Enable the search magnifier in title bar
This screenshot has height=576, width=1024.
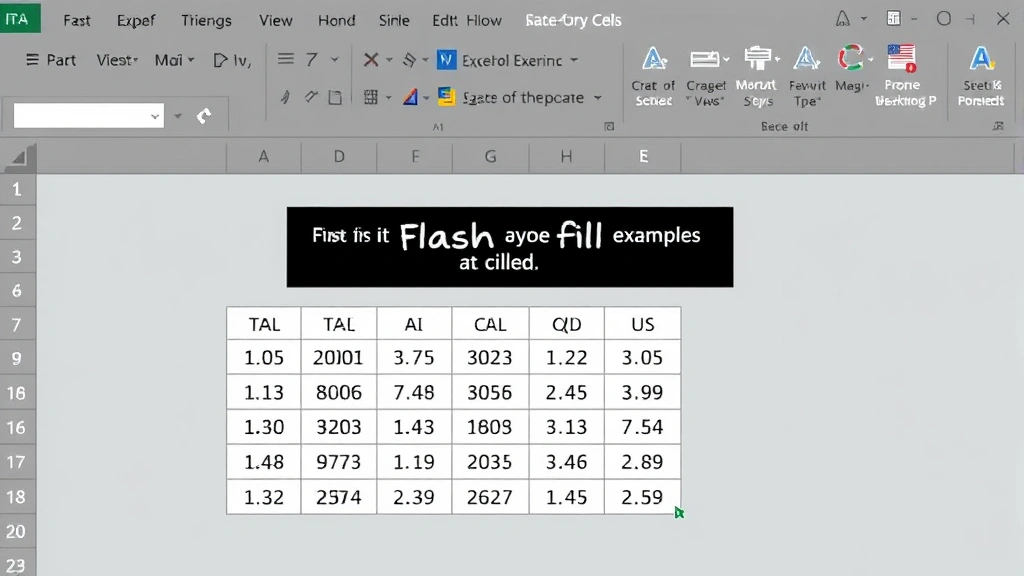943,18
